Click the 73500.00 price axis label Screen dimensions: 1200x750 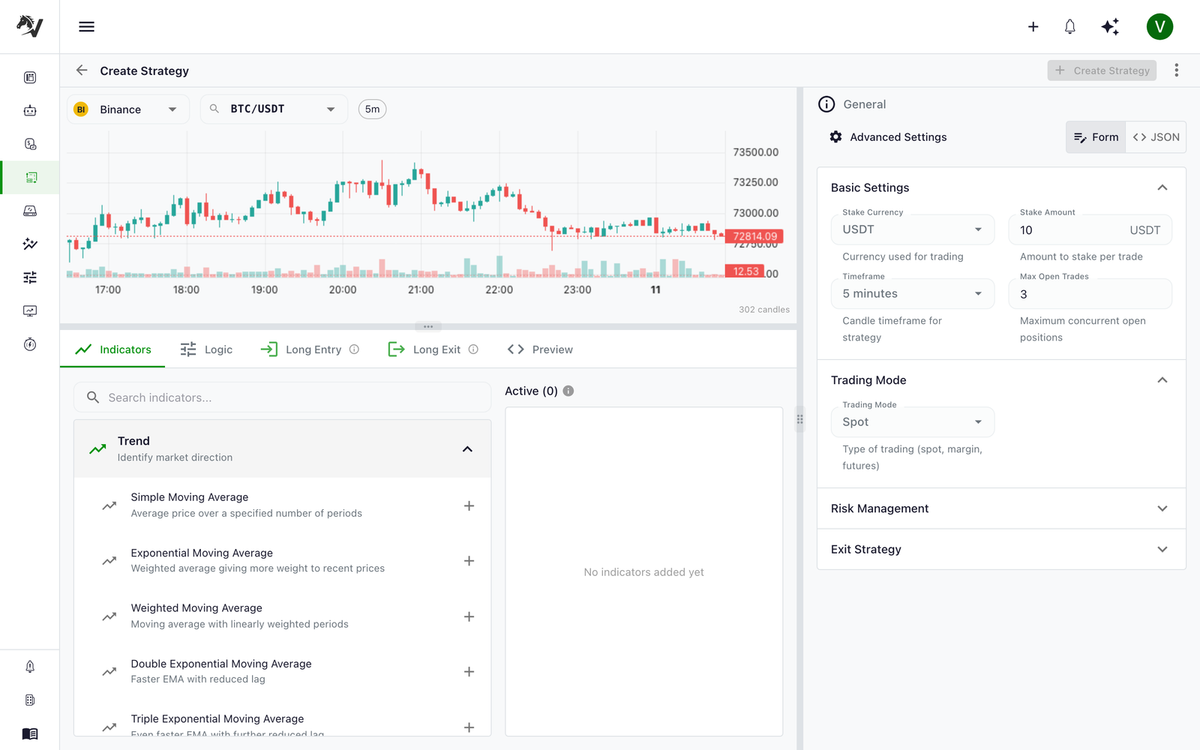755,153
